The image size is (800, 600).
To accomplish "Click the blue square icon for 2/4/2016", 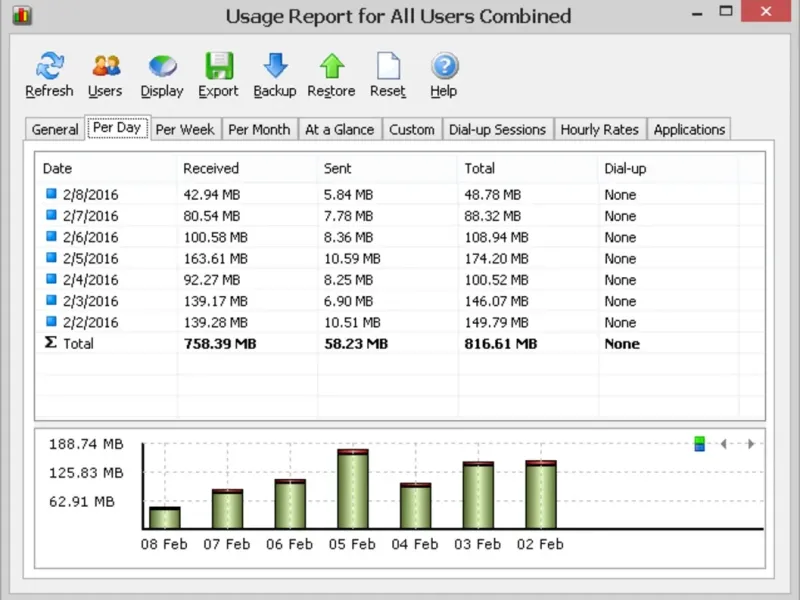I will point(51,279).
